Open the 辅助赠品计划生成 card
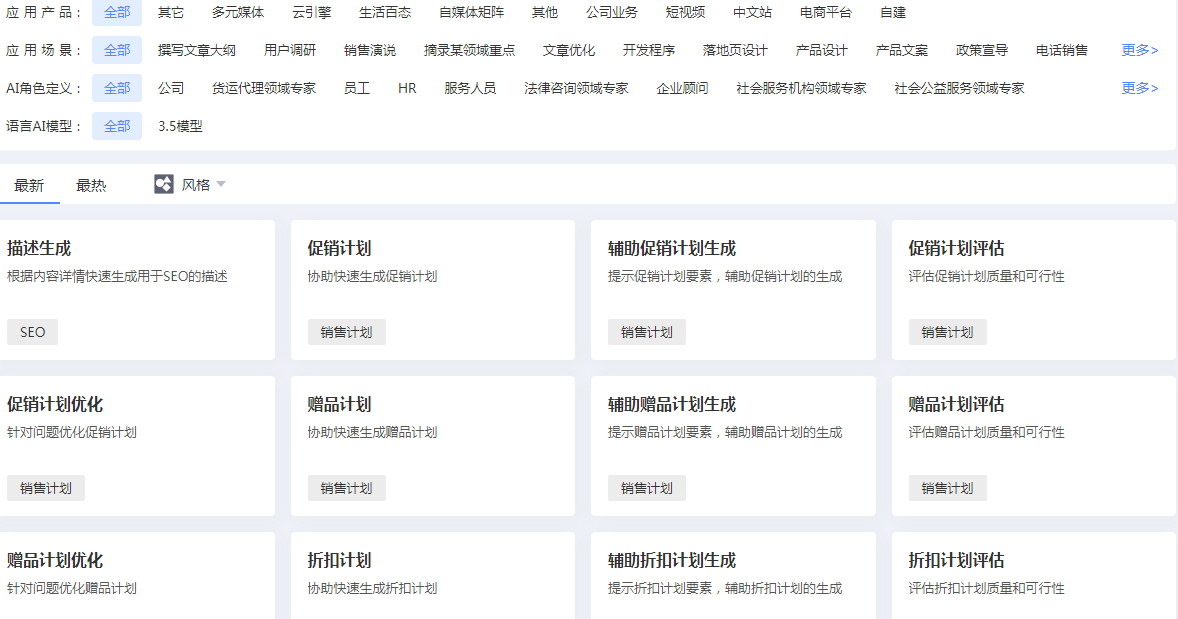The image size is (1178, 619). coord(671,405)
